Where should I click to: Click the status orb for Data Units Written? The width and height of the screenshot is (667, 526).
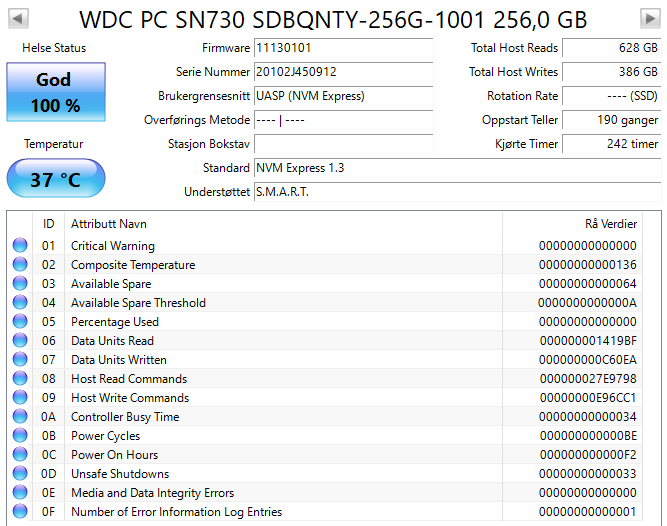[x=20, y=359]
